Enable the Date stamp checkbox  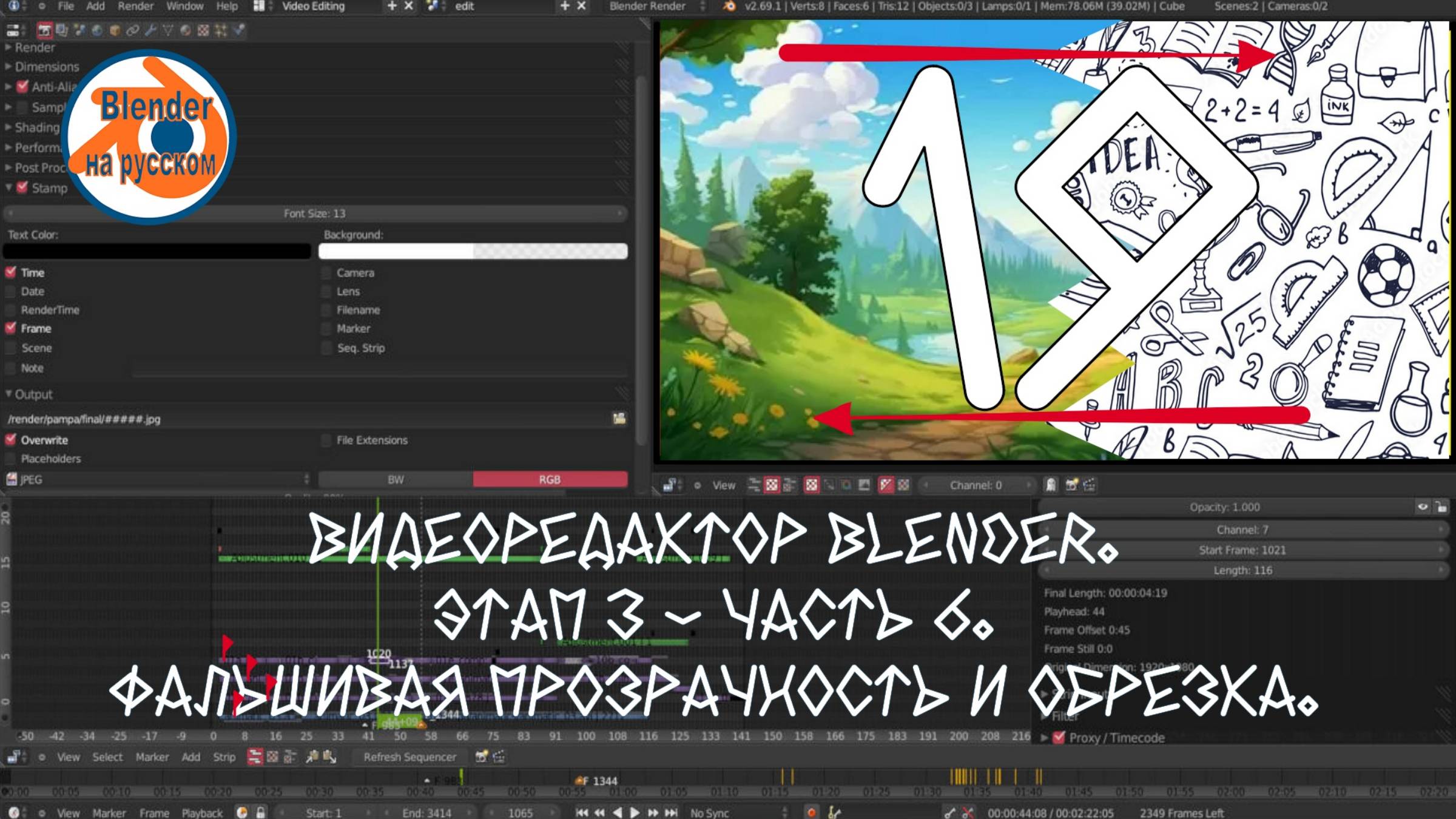click(10, 291)
